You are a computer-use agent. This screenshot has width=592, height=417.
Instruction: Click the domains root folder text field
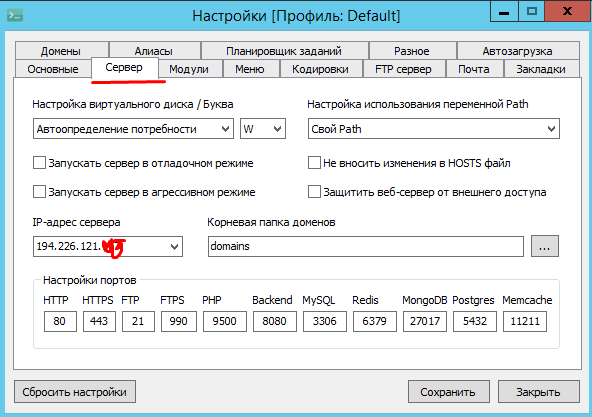(365, 247)
